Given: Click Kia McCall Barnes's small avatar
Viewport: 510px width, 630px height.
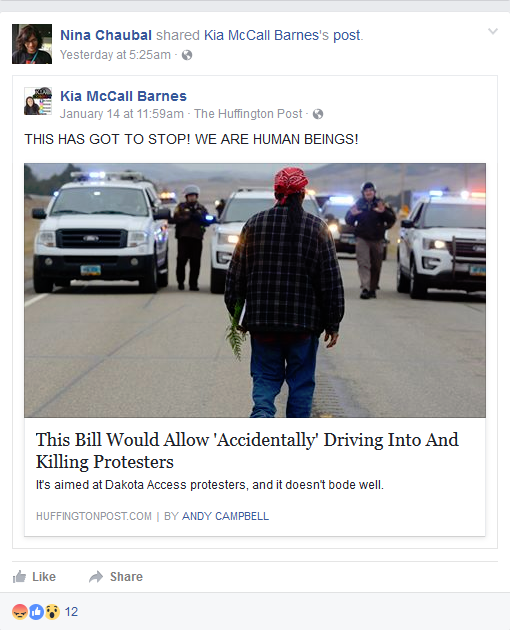Looking at the screenshot, I should click(x=38, y=101).
